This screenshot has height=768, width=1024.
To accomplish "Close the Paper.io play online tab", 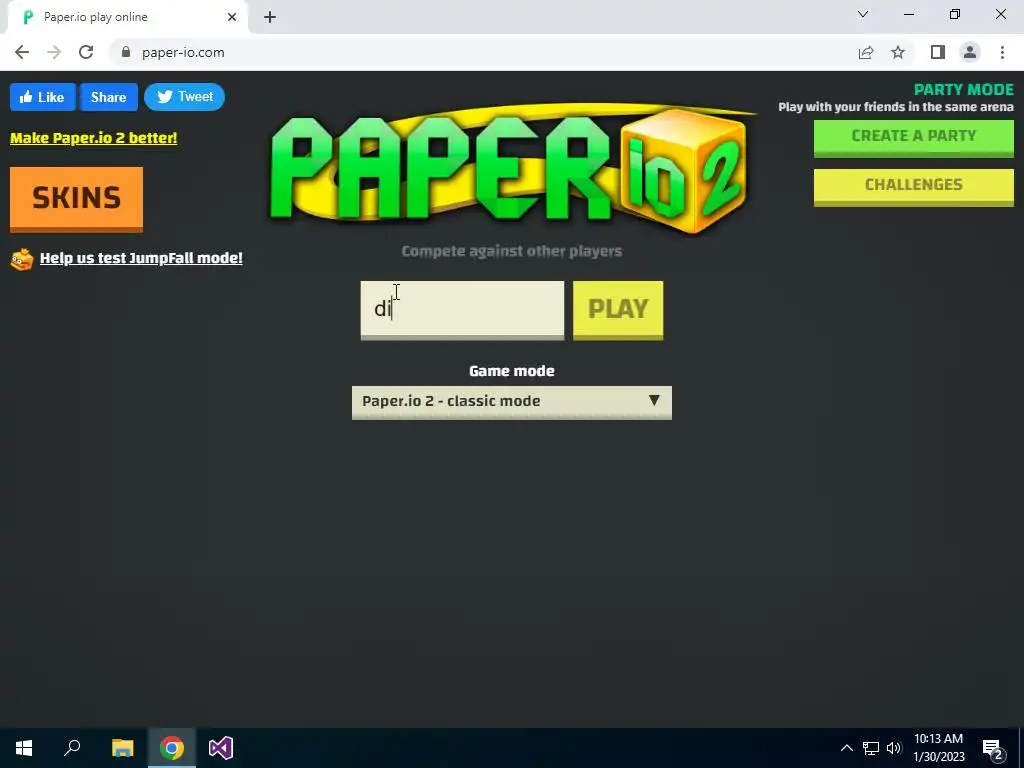I will point(232,17).
